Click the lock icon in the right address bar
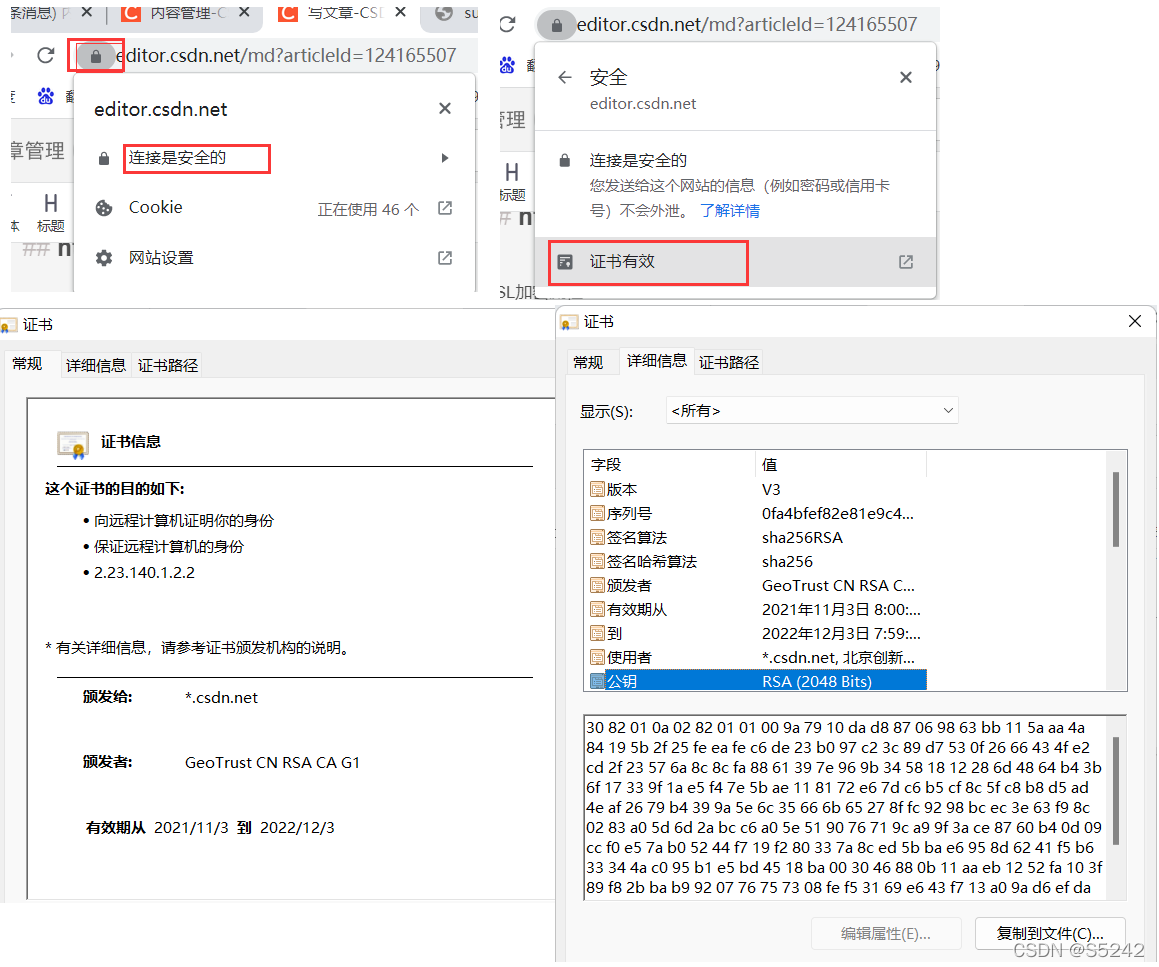 click(557, 26)
